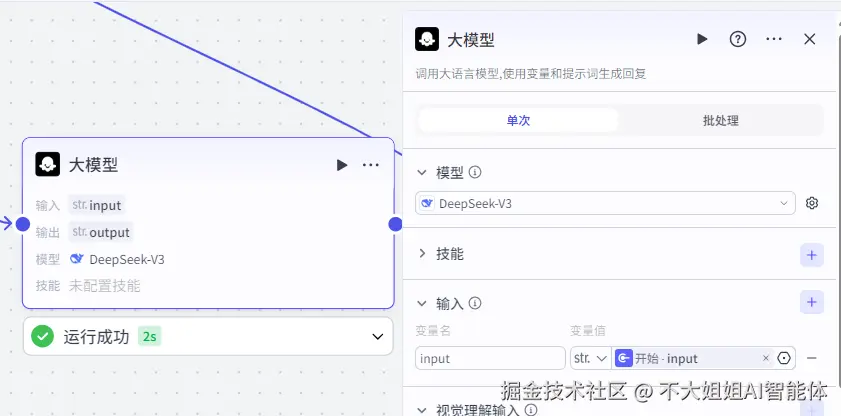Expand the 技能 section
This screenshot has height=416, width=841.
coord(422,253)
